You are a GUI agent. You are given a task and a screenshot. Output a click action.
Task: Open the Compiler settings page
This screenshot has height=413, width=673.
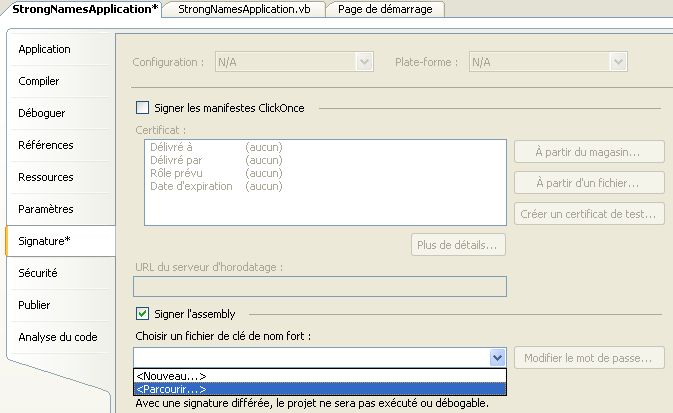[x=39, y=81]
